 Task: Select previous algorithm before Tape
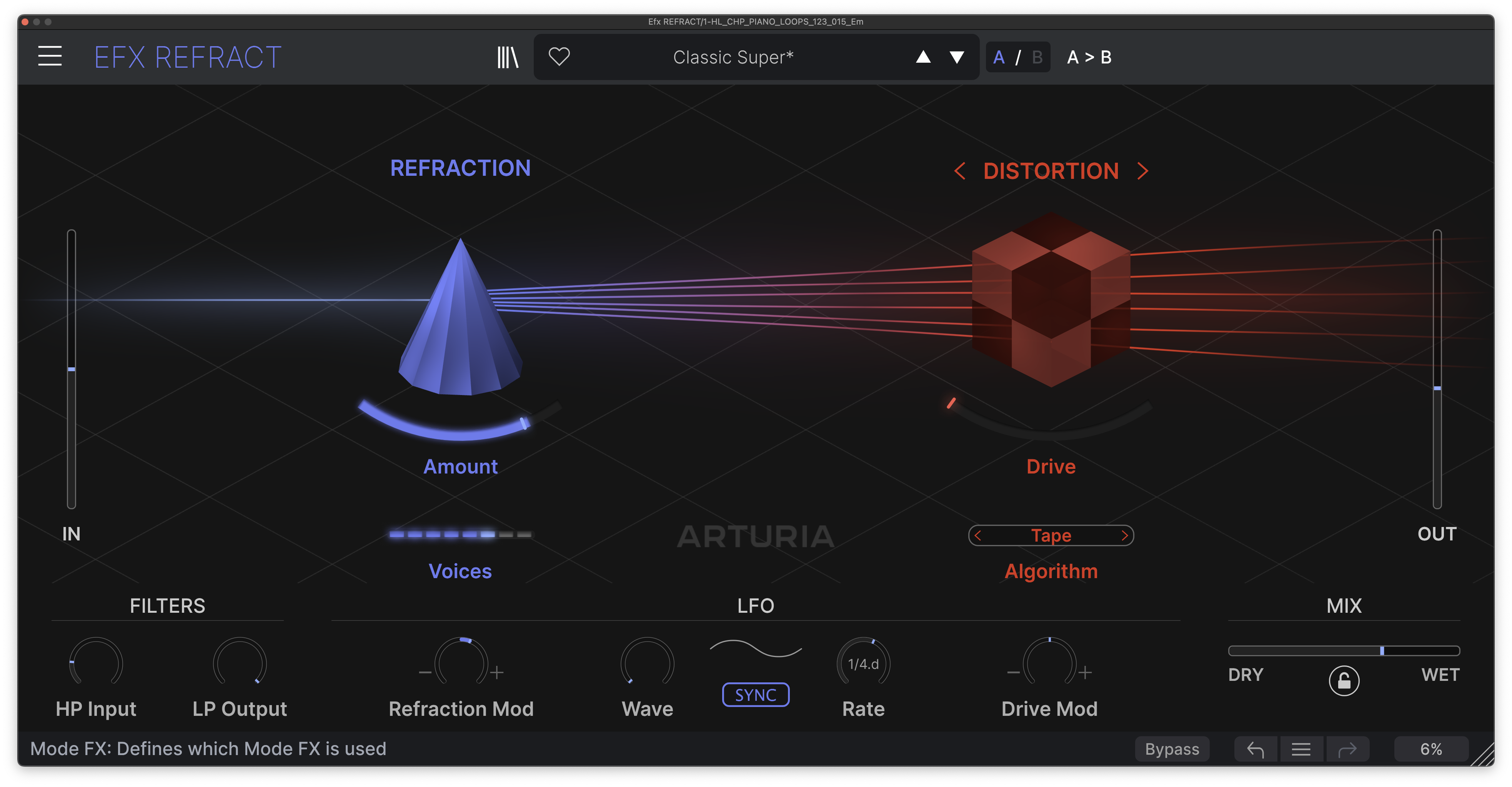tap(977, 536)
